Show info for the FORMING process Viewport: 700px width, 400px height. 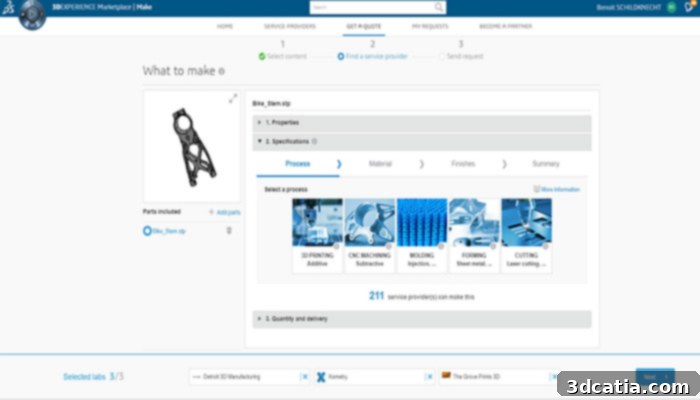tap(493, 246)
